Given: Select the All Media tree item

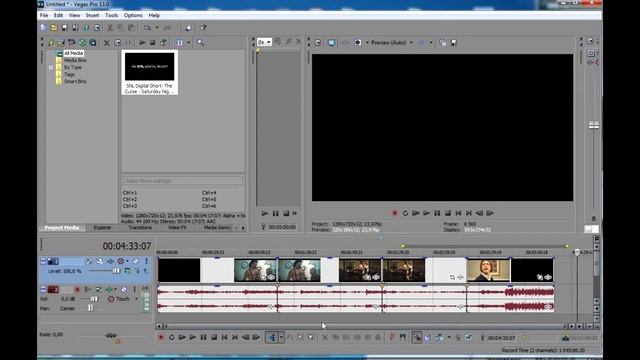Looking at the screenshot, I should (73, 53).
